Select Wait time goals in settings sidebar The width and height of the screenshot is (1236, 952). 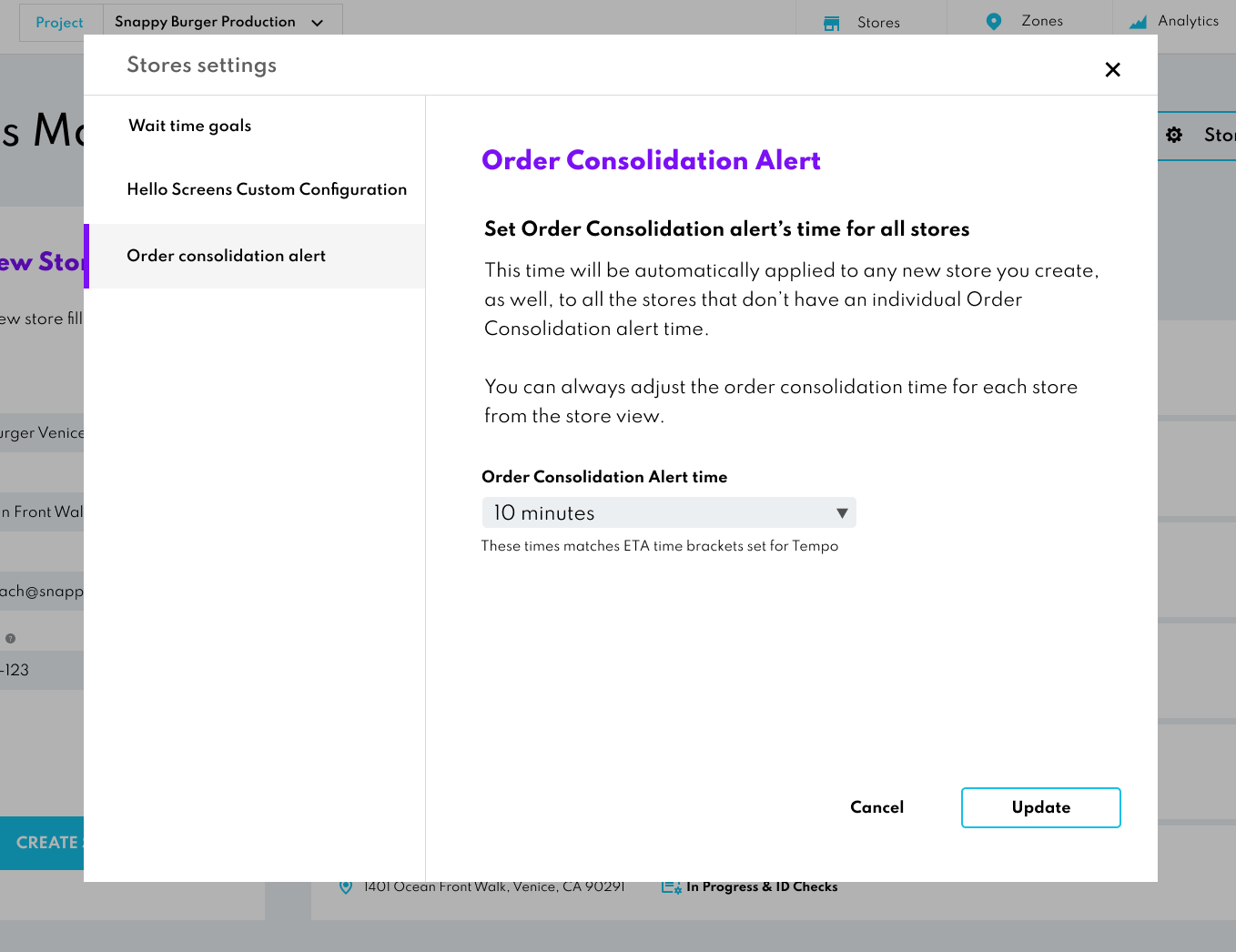pos(190,126)
